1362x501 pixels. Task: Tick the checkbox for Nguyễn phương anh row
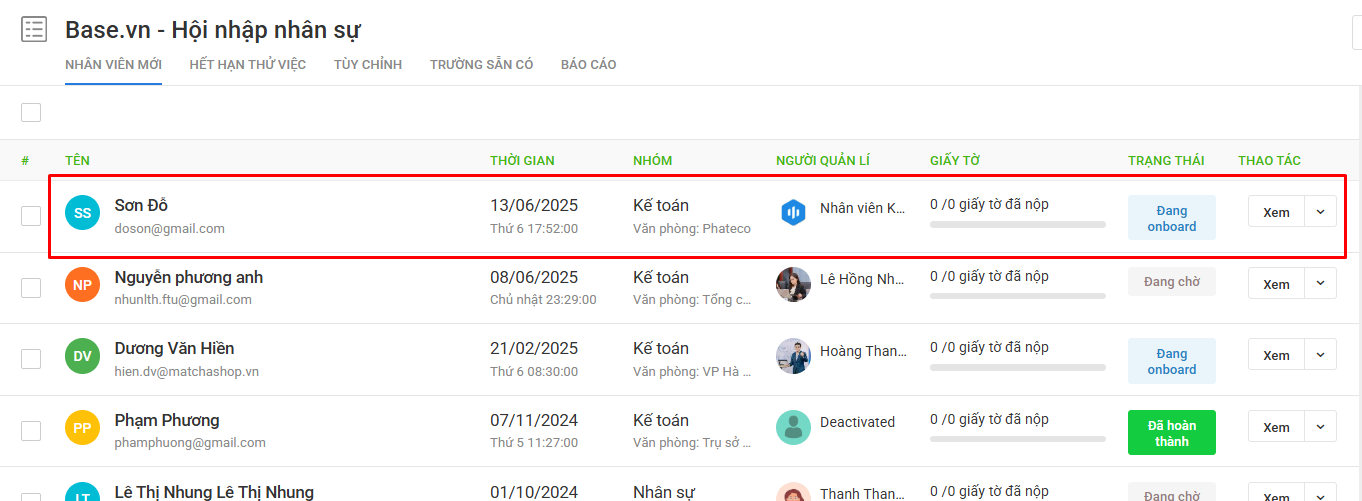pos(31,288)
